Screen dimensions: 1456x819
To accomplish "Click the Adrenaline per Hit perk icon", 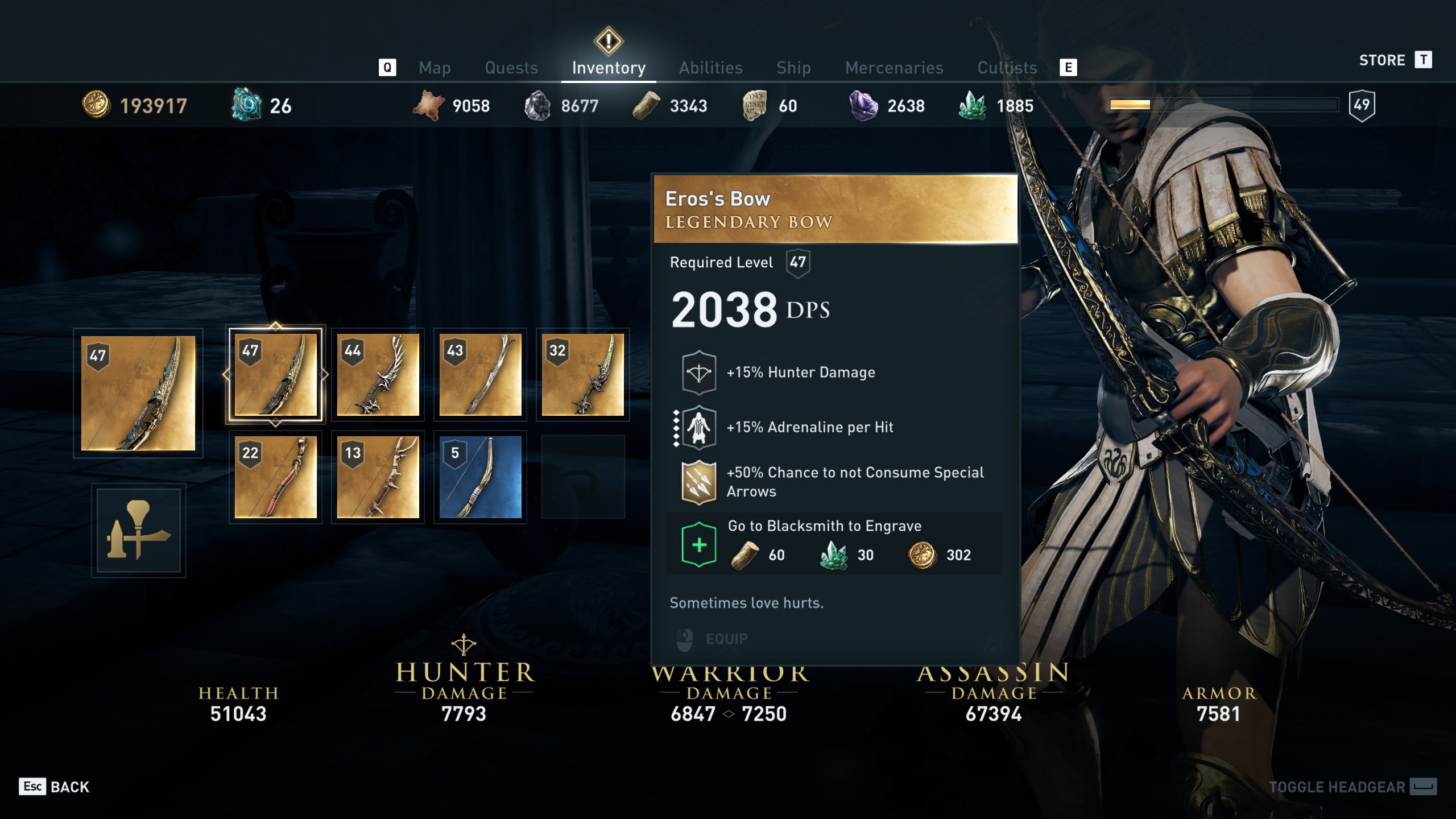I will point(698,427).
